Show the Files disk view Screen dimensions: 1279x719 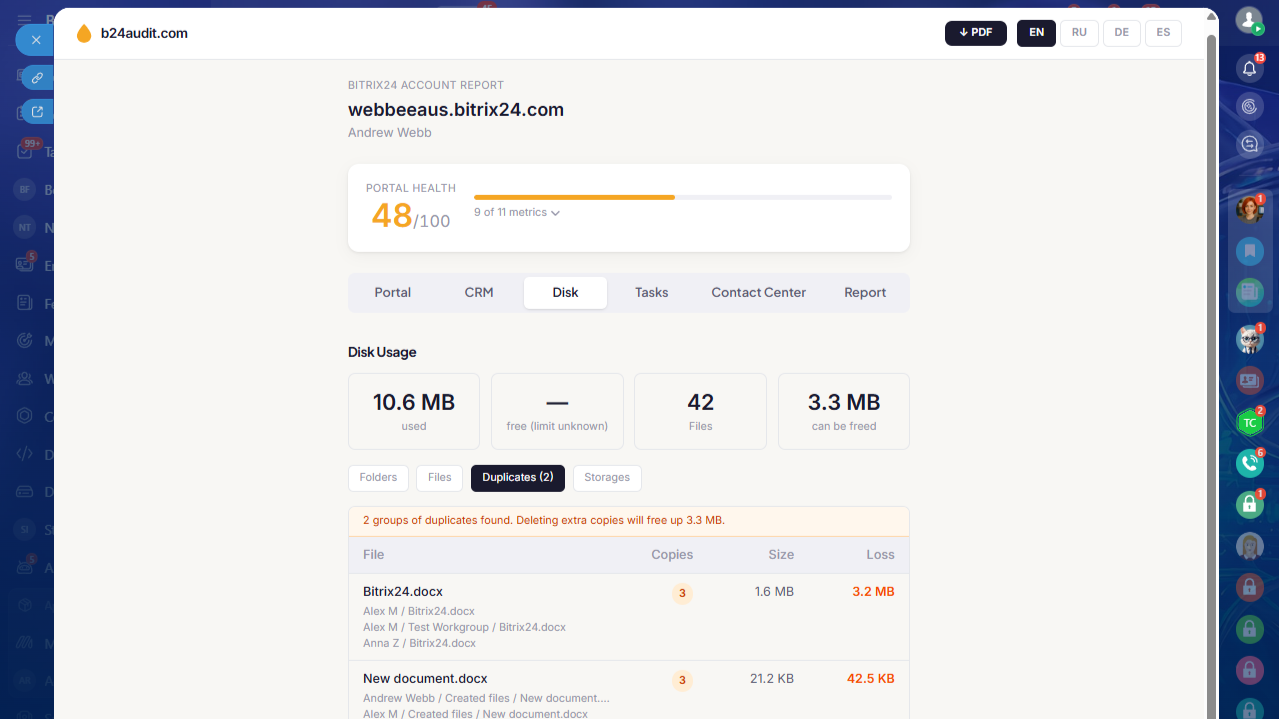click(440, 478)
